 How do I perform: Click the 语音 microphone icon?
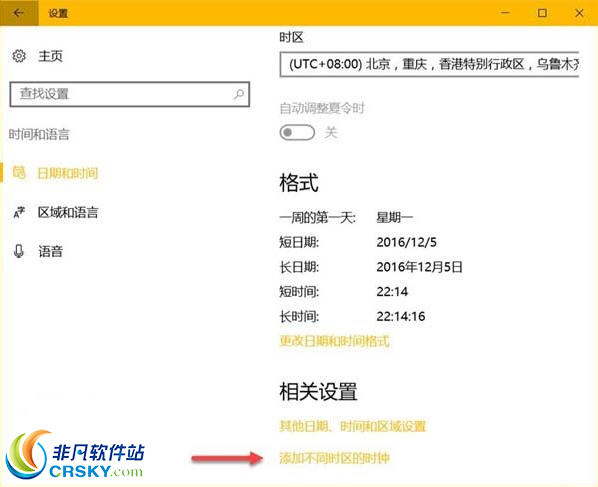point(19,251)
